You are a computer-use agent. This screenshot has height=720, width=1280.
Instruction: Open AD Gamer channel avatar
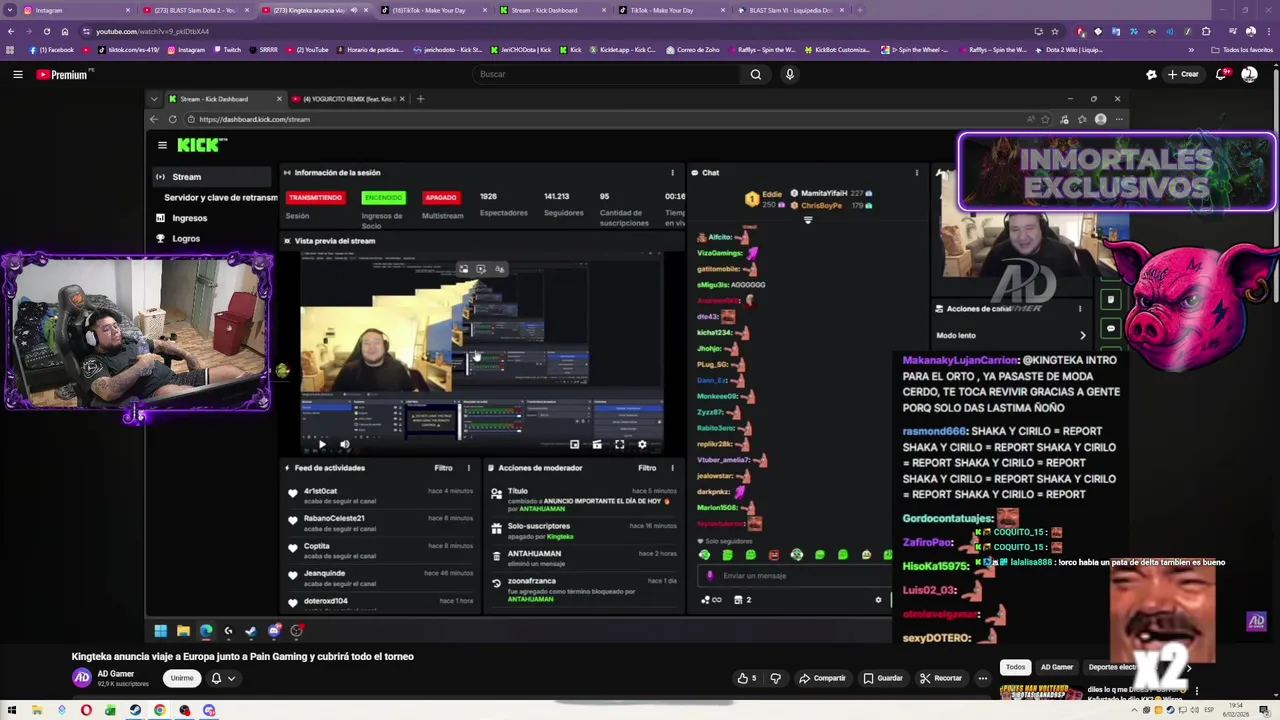[x=82, y=678]
